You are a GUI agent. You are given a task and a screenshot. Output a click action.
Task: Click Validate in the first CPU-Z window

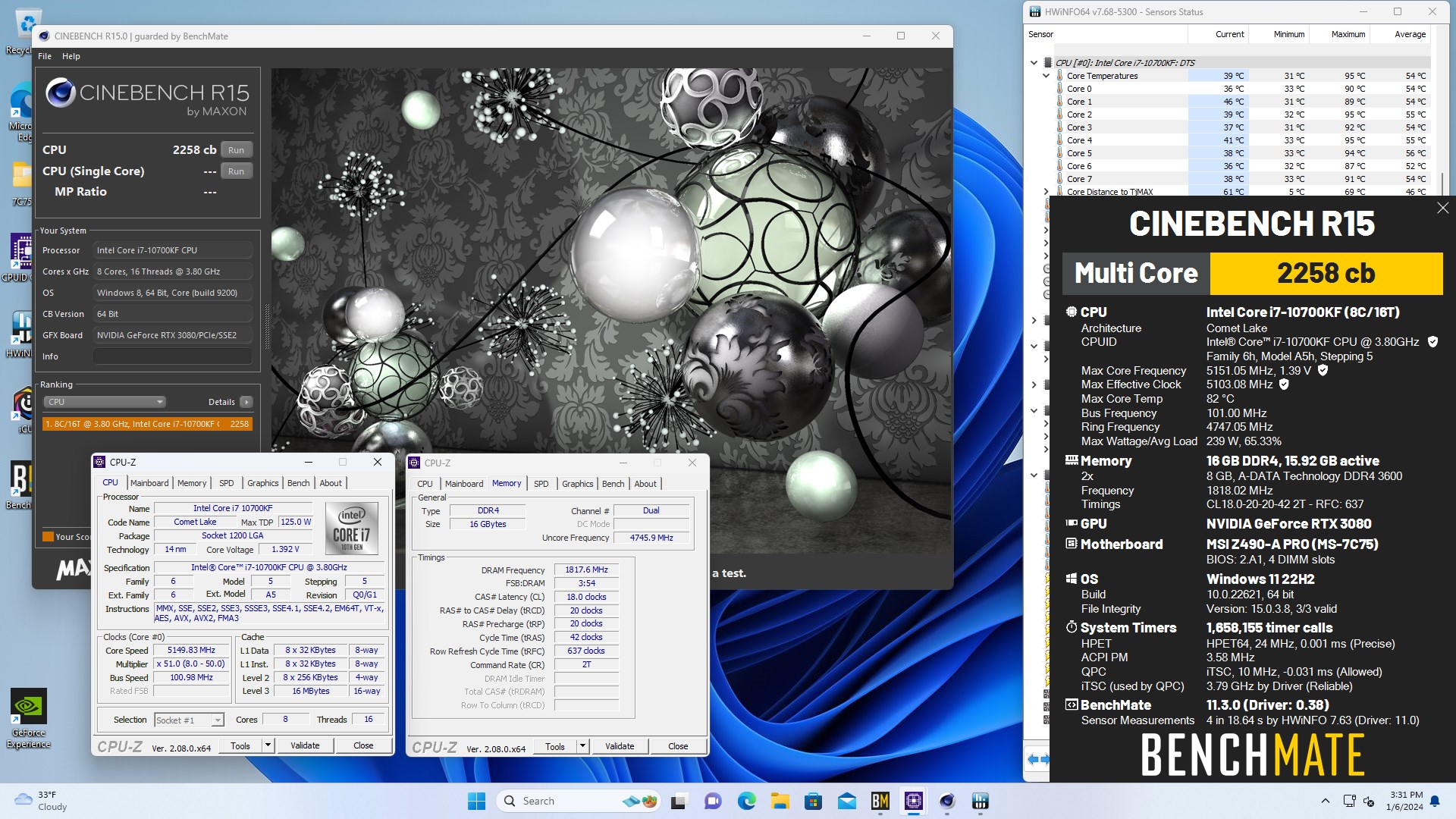coord(305,745)
